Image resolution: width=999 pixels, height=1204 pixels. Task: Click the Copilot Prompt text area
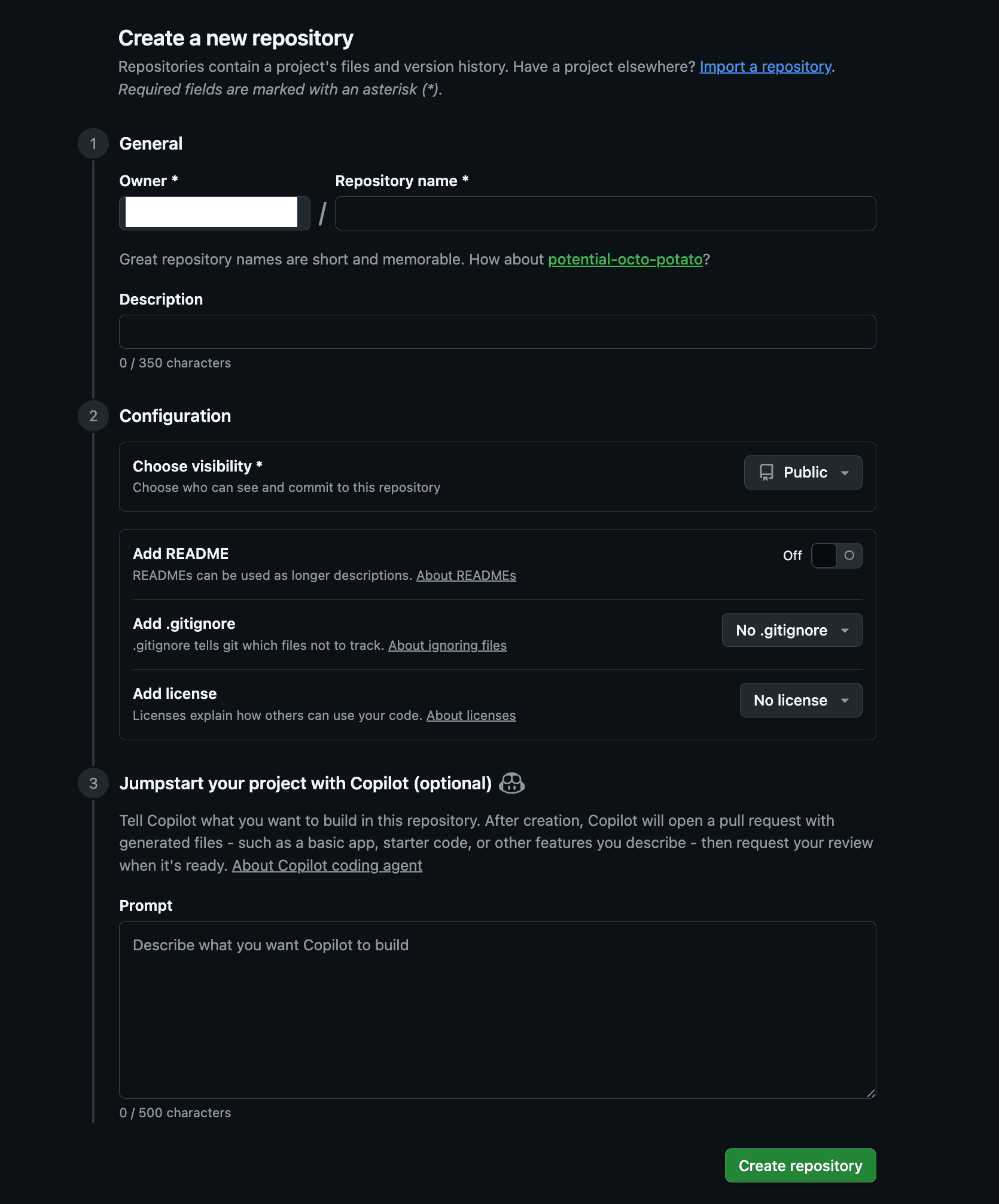(x=497, y=1009)
